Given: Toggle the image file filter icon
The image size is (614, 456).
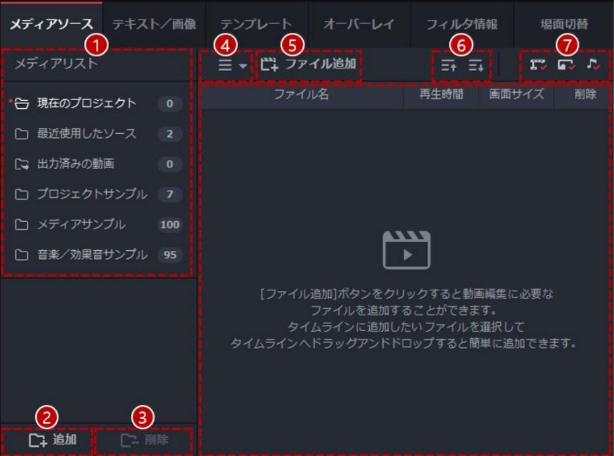Looking at the screenshot, I should 566,65.
